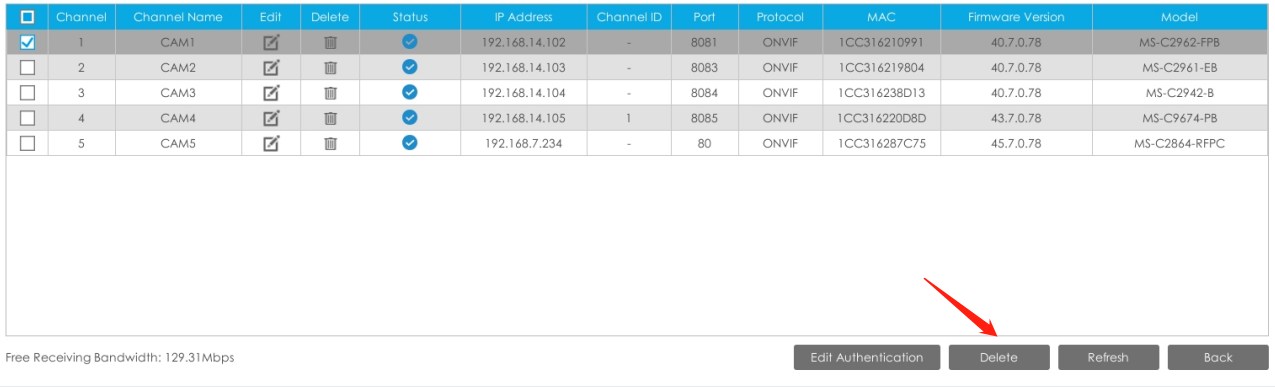Click the Channel Name column header
This screenshot has width=1275, height=387.
click(178, 17)
